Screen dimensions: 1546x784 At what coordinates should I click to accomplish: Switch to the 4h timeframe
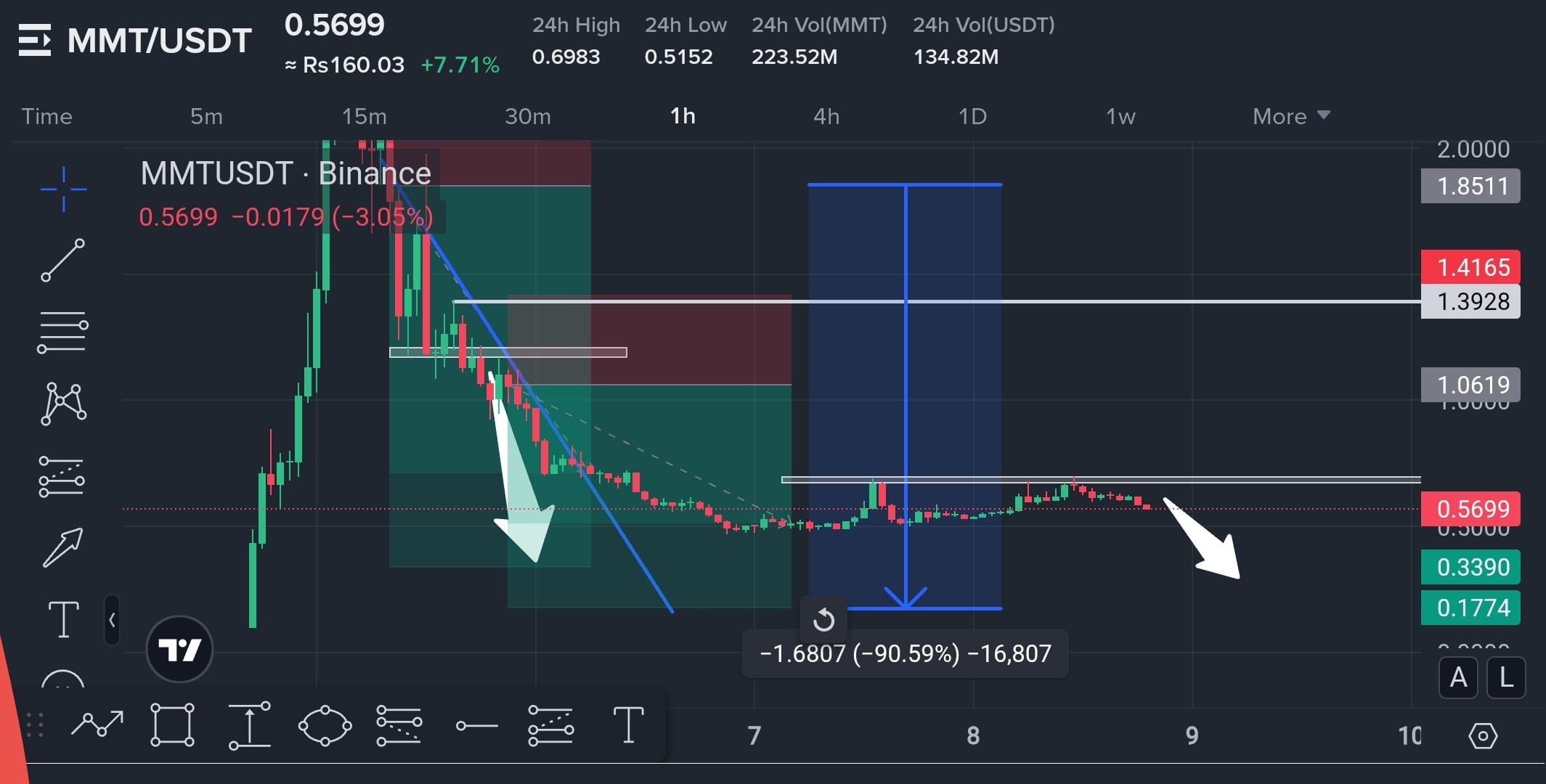click(826, 116)
